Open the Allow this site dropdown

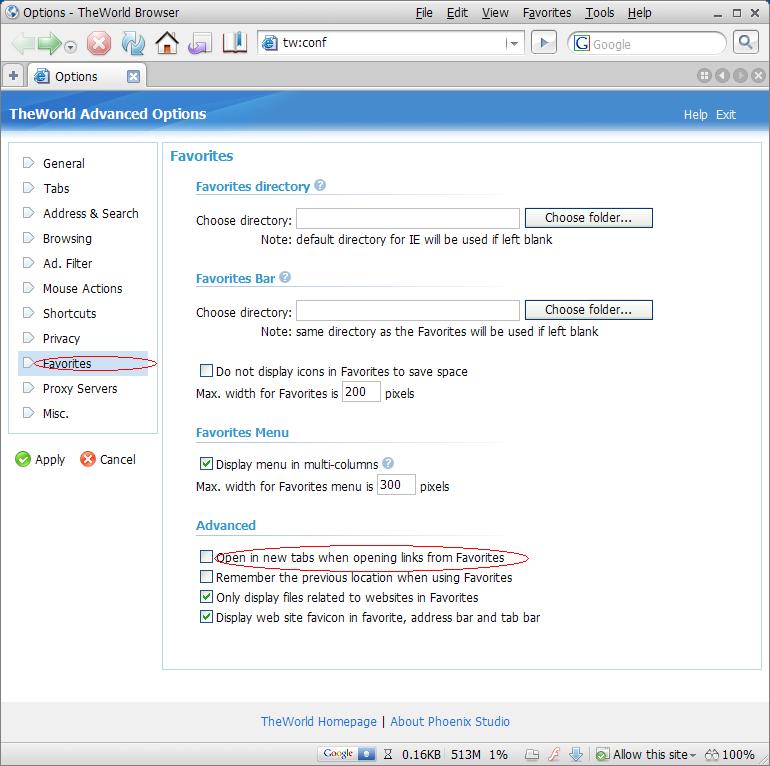pyautogui.click(x=646, y=754)
